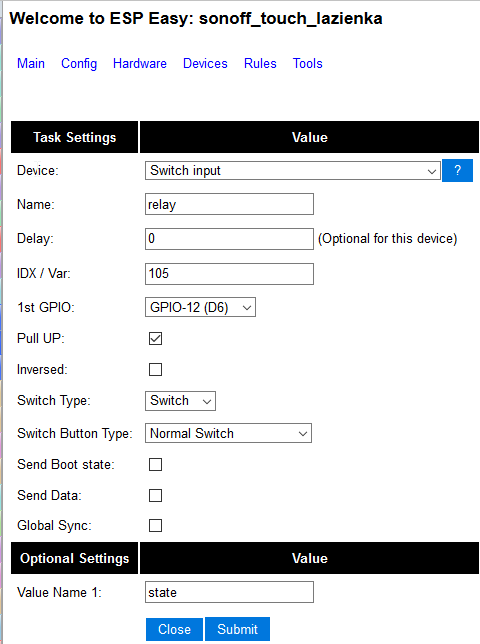Click the 'Switch Button Type:' label

(75, 434)
